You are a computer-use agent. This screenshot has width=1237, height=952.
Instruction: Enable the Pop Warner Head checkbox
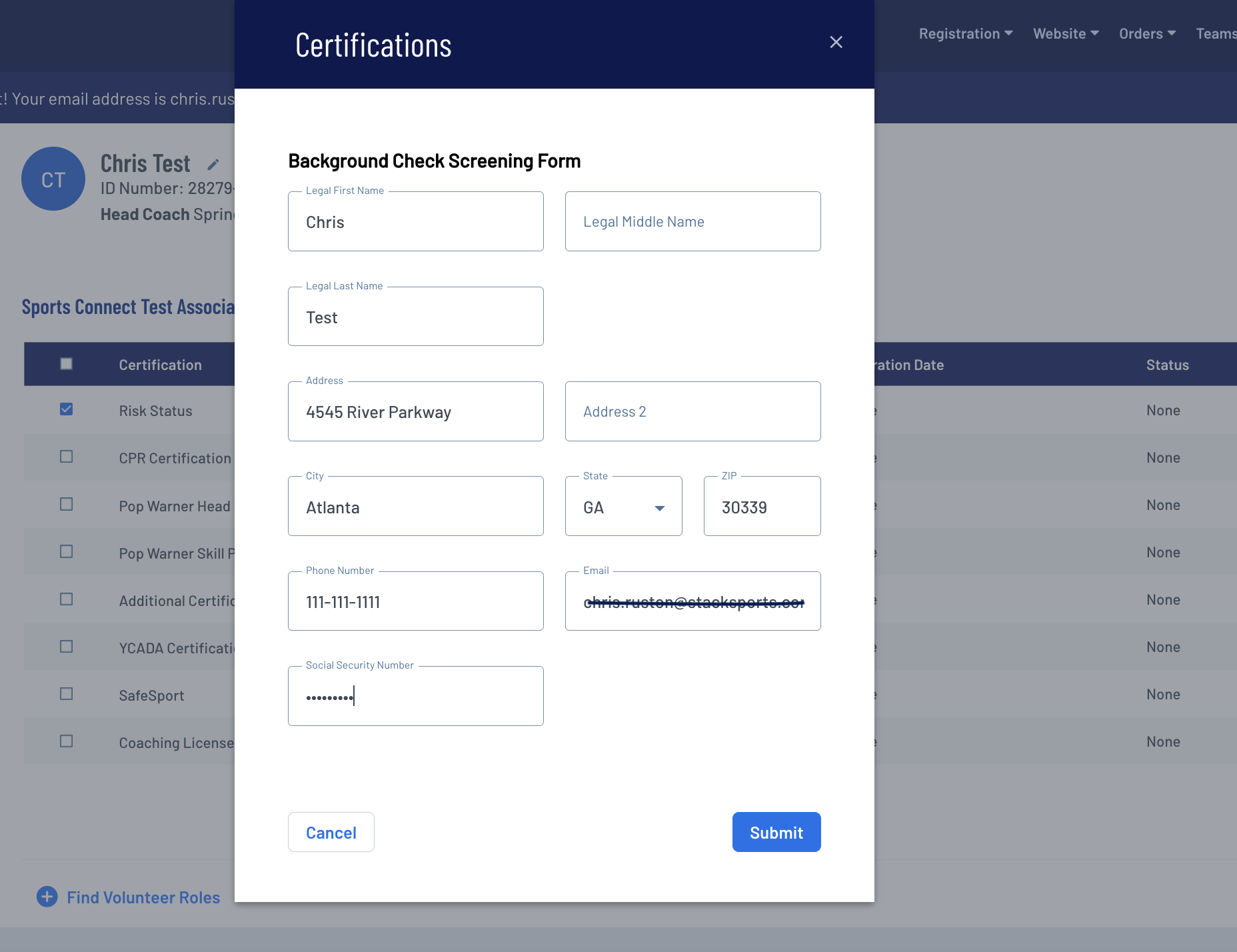click(x=66, y=504)
